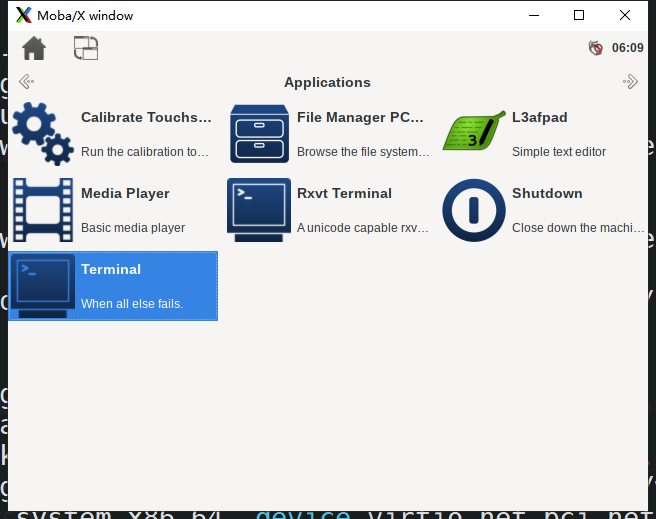
Task: Open the highlighted Terminal icon
Action: click(x=43, y=286)
